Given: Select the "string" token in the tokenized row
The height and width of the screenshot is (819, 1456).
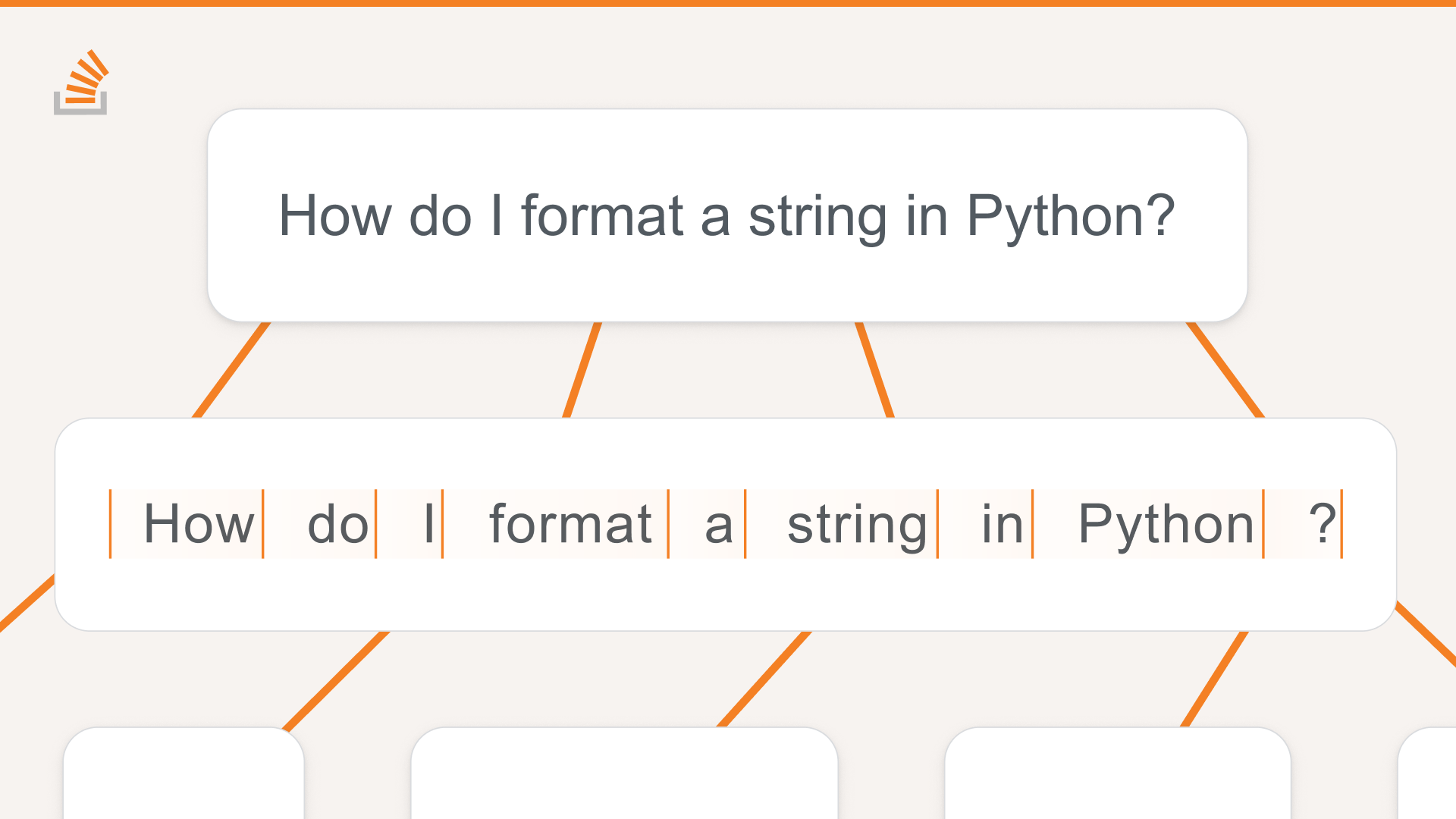Looking at the screenshot, I should click(857, 524).
